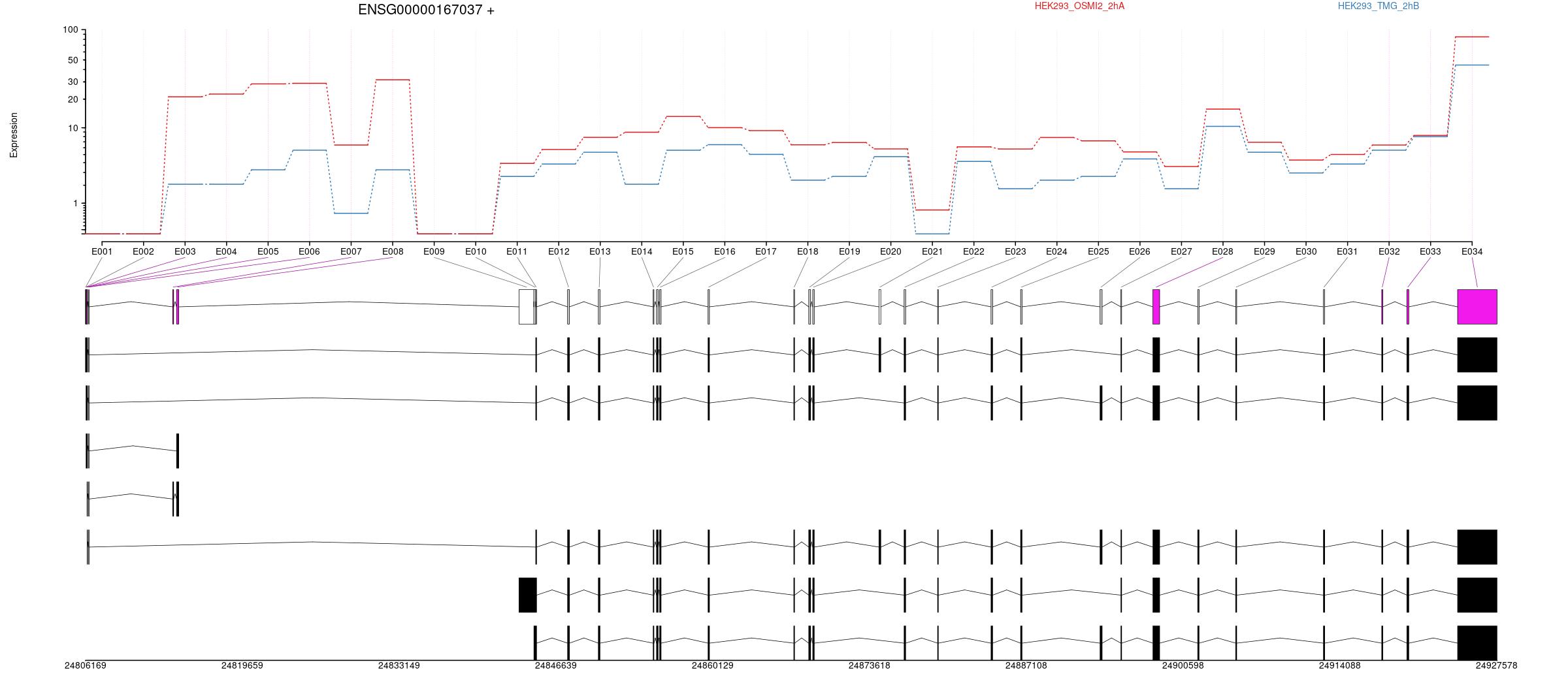Click exon label E026
The width and height of the screenshot is (1568, 679).
click(1139, 251)
